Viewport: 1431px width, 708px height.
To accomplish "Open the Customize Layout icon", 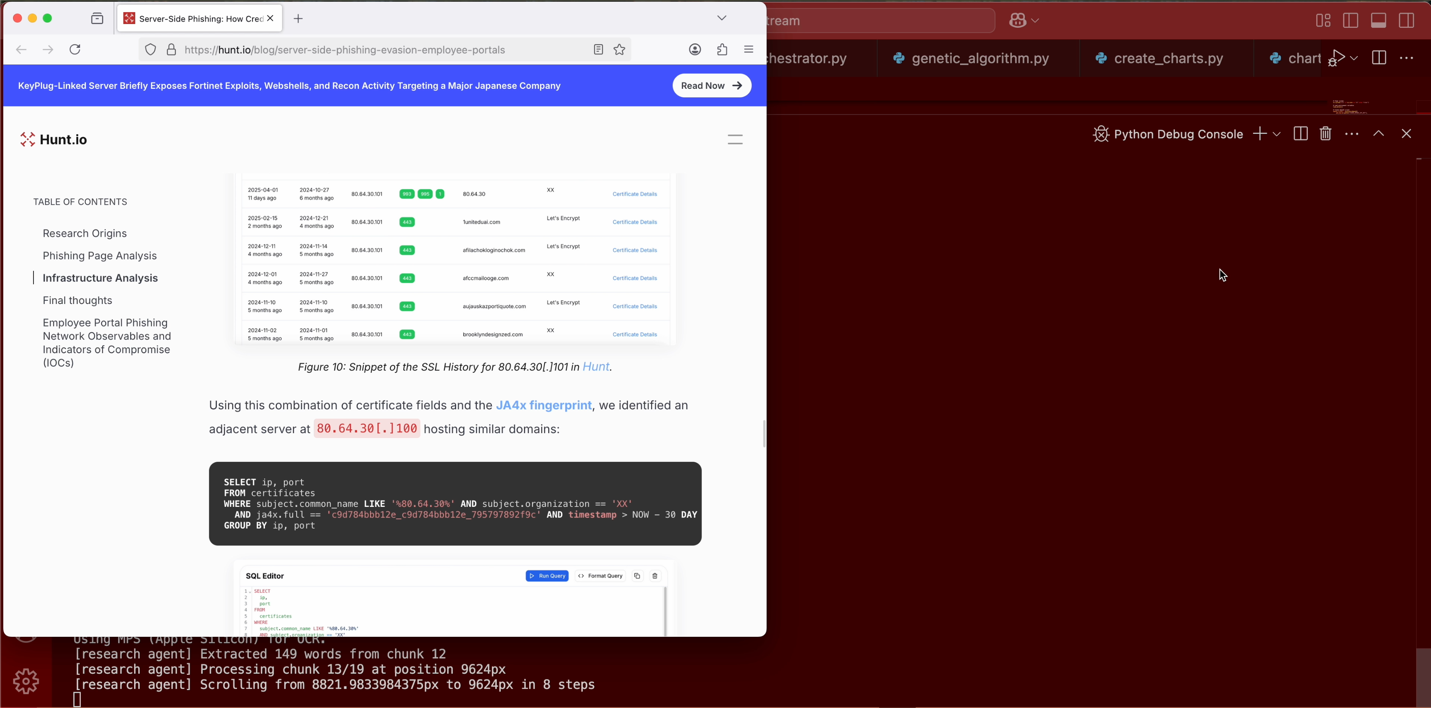I will pyautogui.click(x=1324, y=20).
